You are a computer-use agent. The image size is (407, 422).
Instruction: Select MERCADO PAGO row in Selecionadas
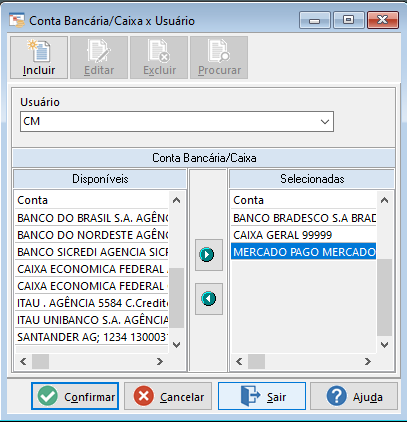pyautogui.click(x=304, y=252)
